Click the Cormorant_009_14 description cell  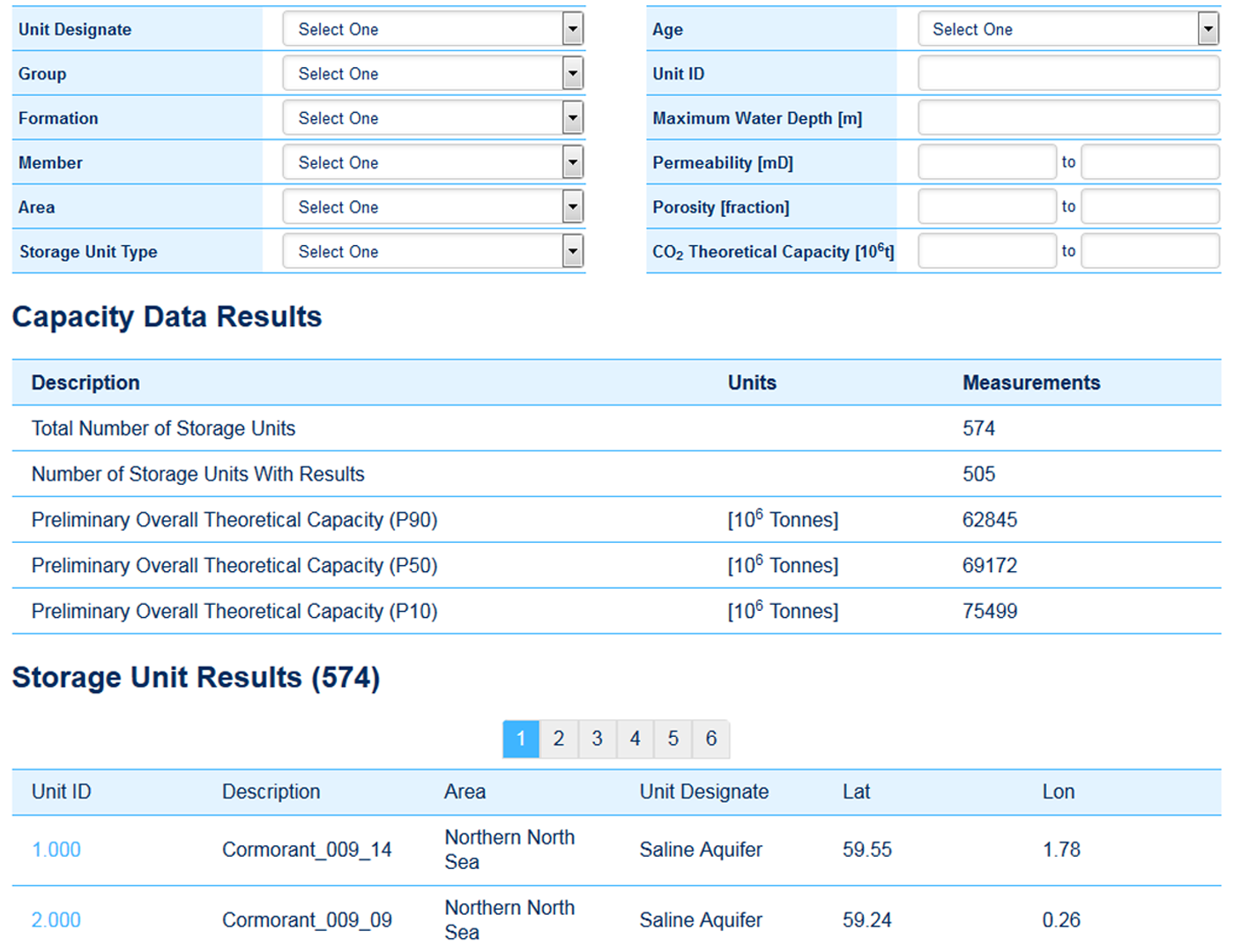tap(307, 850)
